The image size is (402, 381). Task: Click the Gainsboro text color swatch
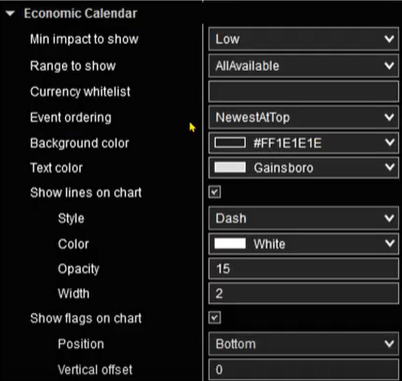coord(230,168)
